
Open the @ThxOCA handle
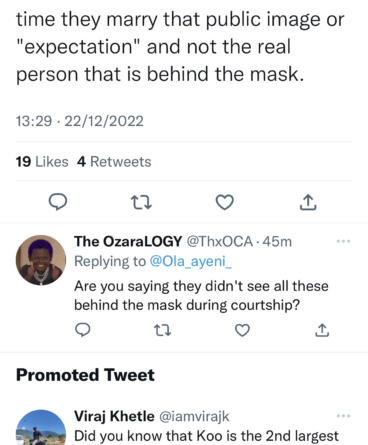[219, 241]
